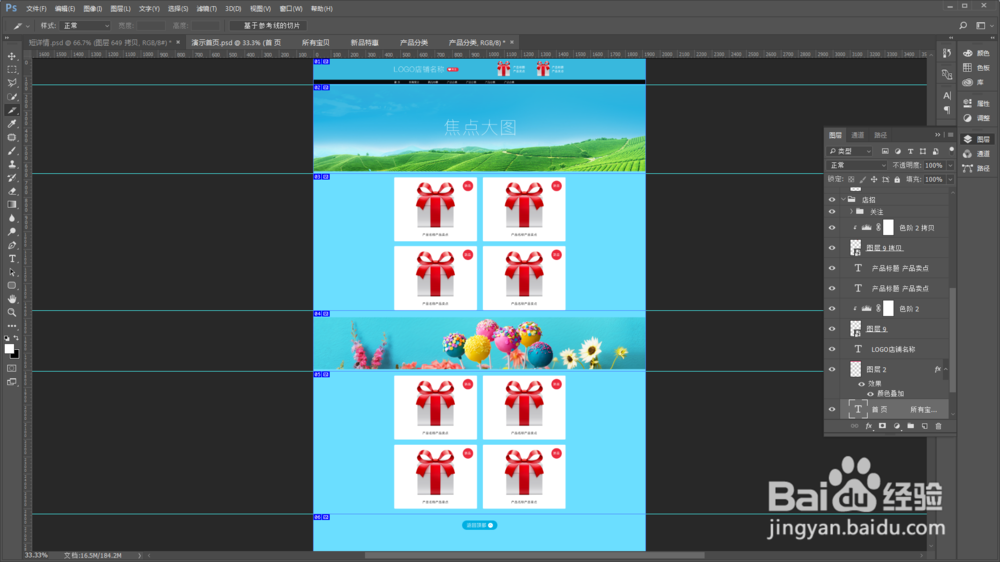Collapse the 店招 group
This screenshot has height=562, width=1000.
pyautogui.click(x=843, y=200)
